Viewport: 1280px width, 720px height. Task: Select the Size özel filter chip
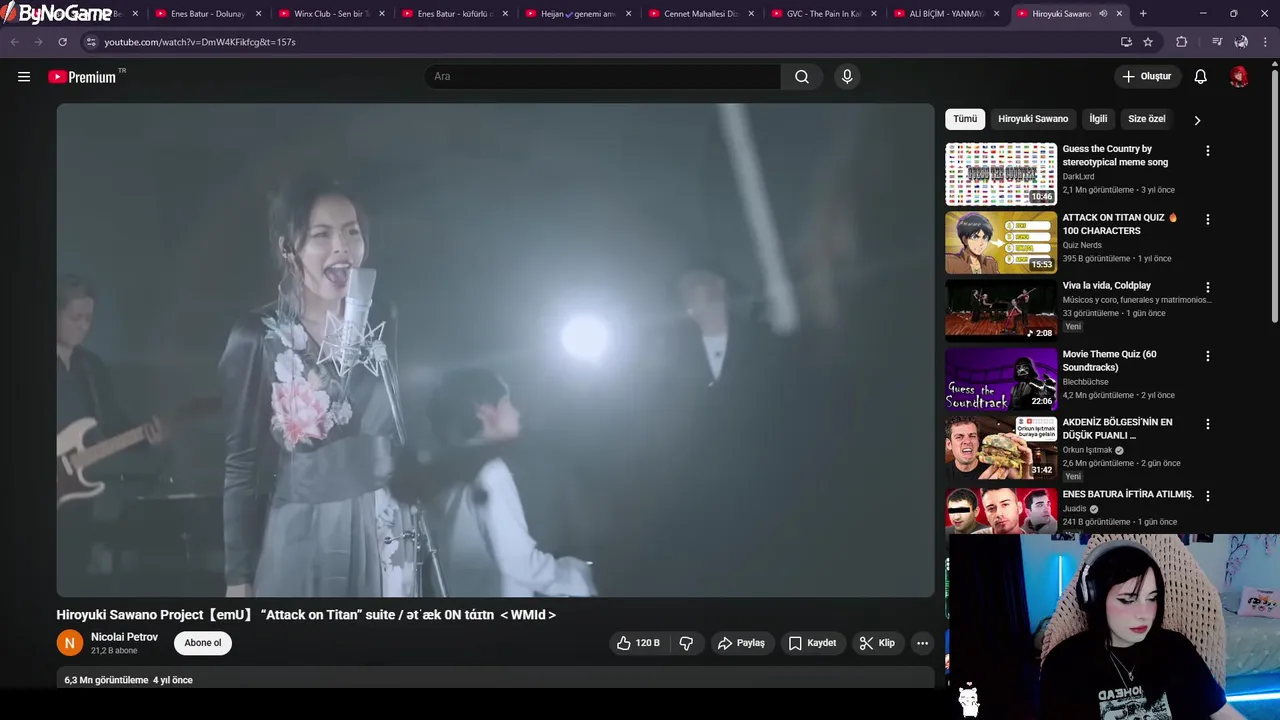point(1147,119)
